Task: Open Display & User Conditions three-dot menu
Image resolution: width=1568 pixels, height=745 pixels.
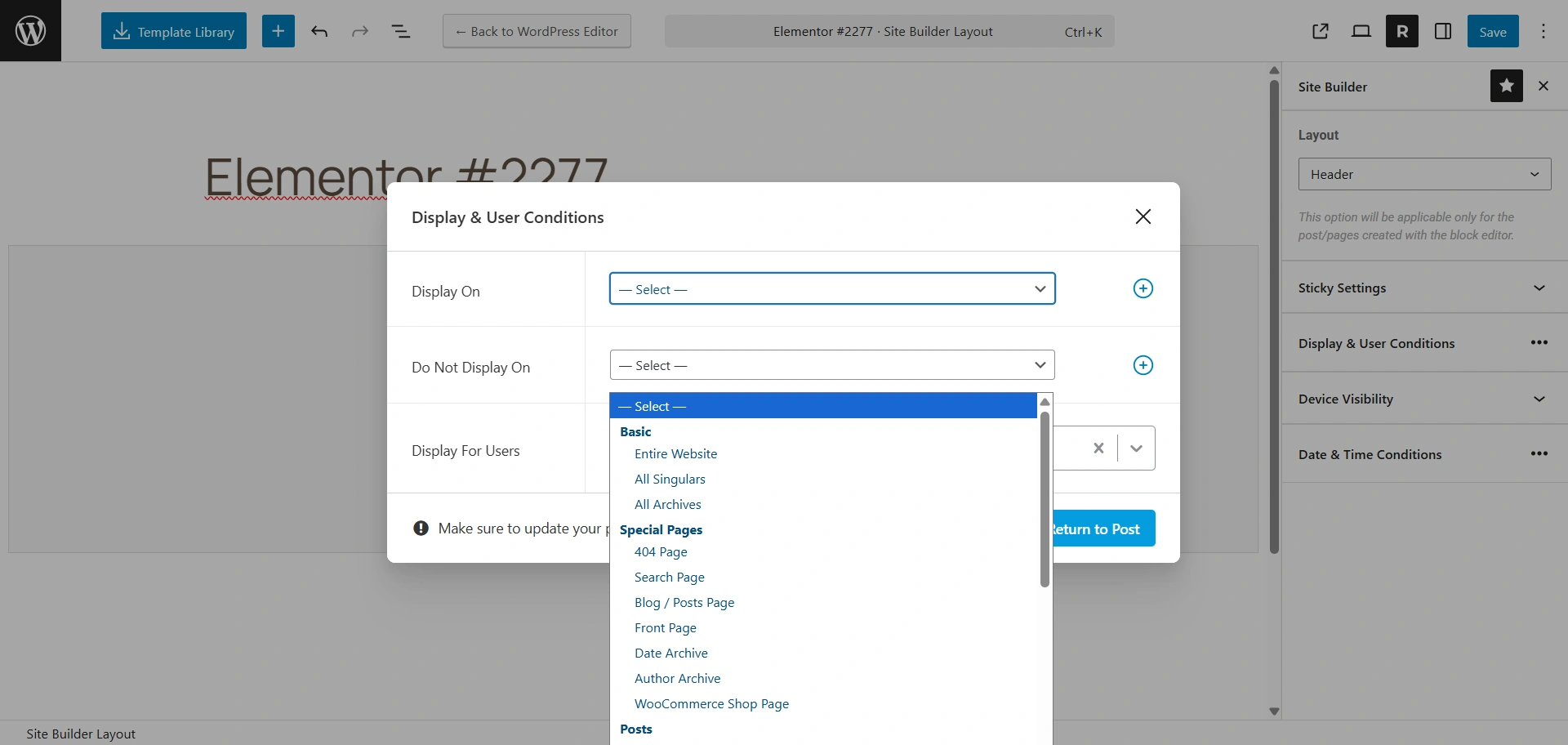Action: (x=1539, y=343)
